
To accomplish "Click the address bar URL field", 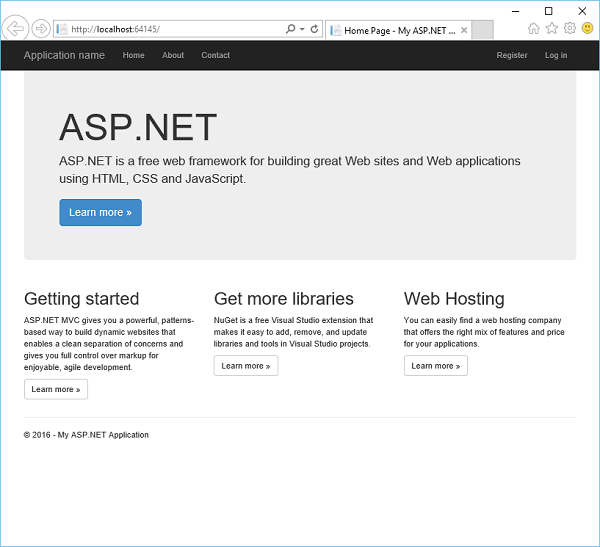I will coord(188,29).
